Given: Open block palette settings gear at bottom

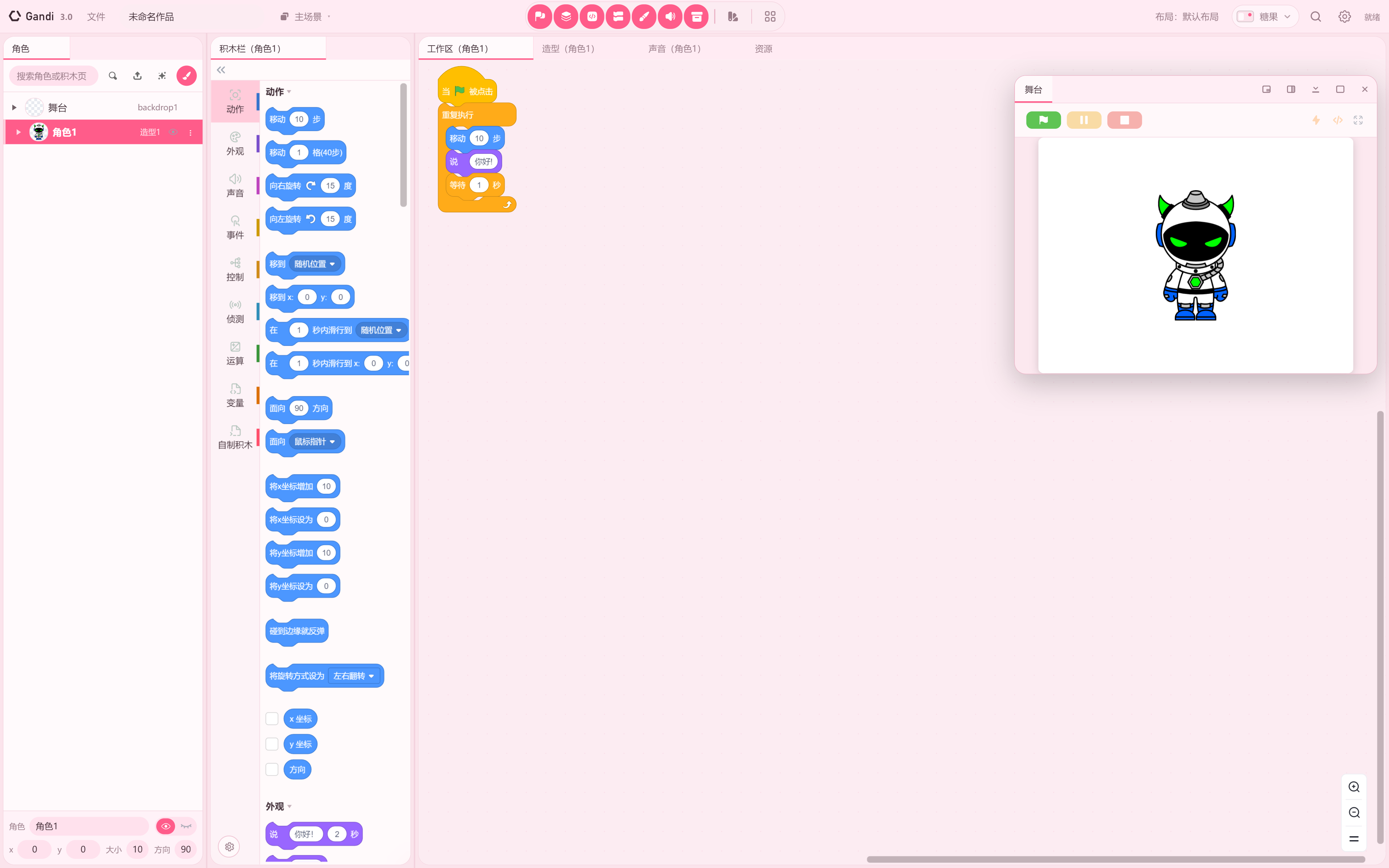Looking at the screenshot, I should point(229,847).
